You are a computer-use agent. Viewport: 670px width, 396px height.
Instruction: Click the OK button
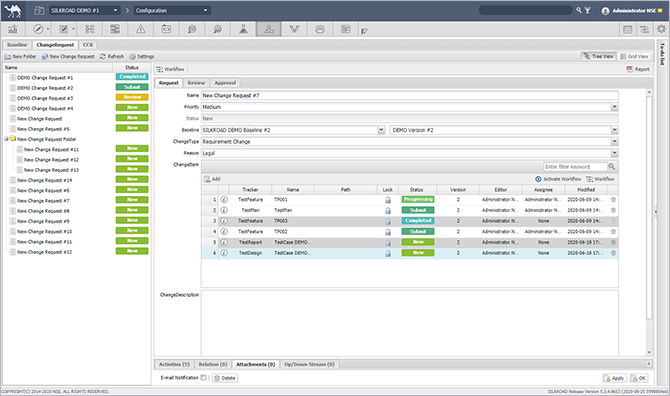coord(639,378)
